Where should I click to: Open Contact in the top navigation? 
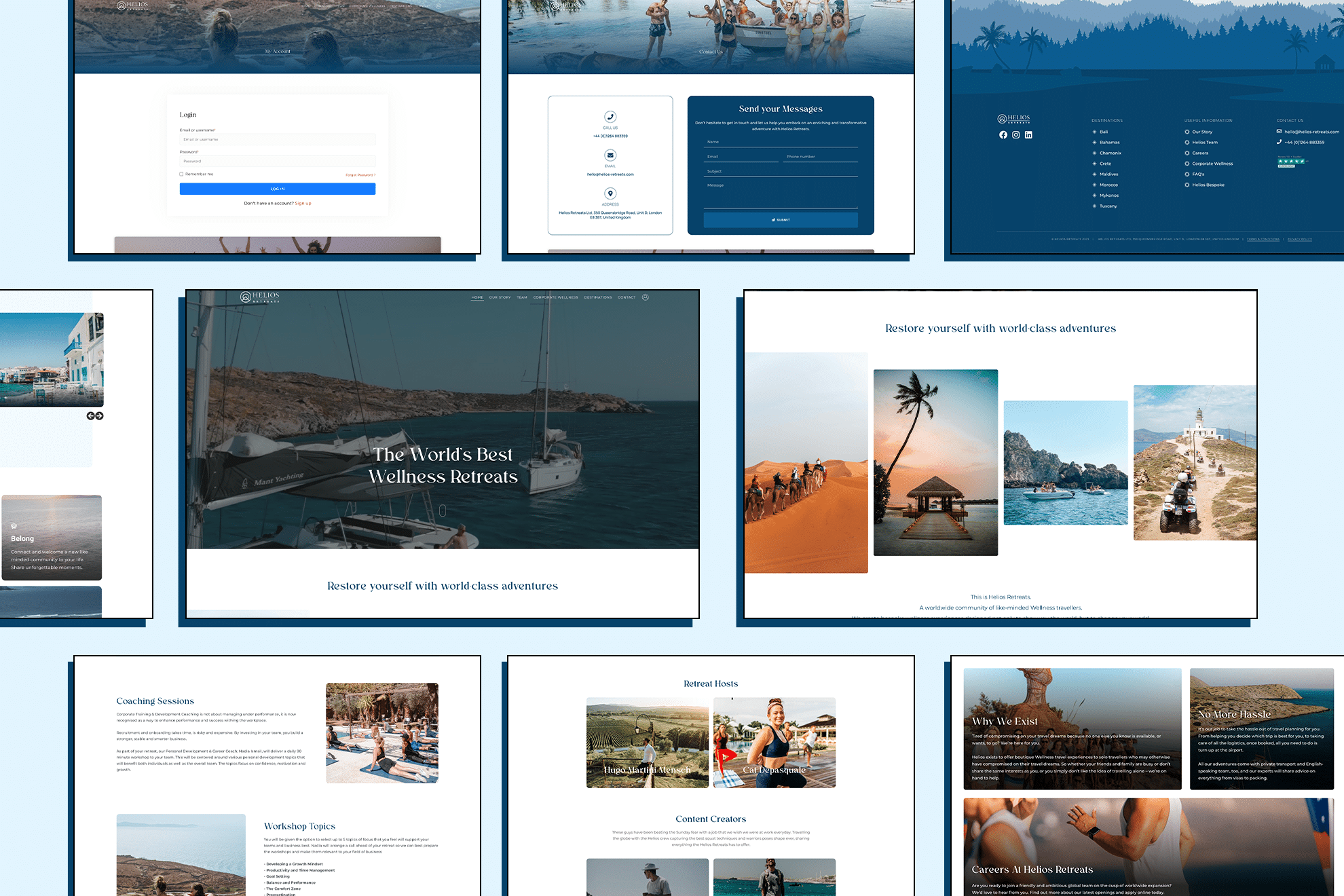coord(627,297)
